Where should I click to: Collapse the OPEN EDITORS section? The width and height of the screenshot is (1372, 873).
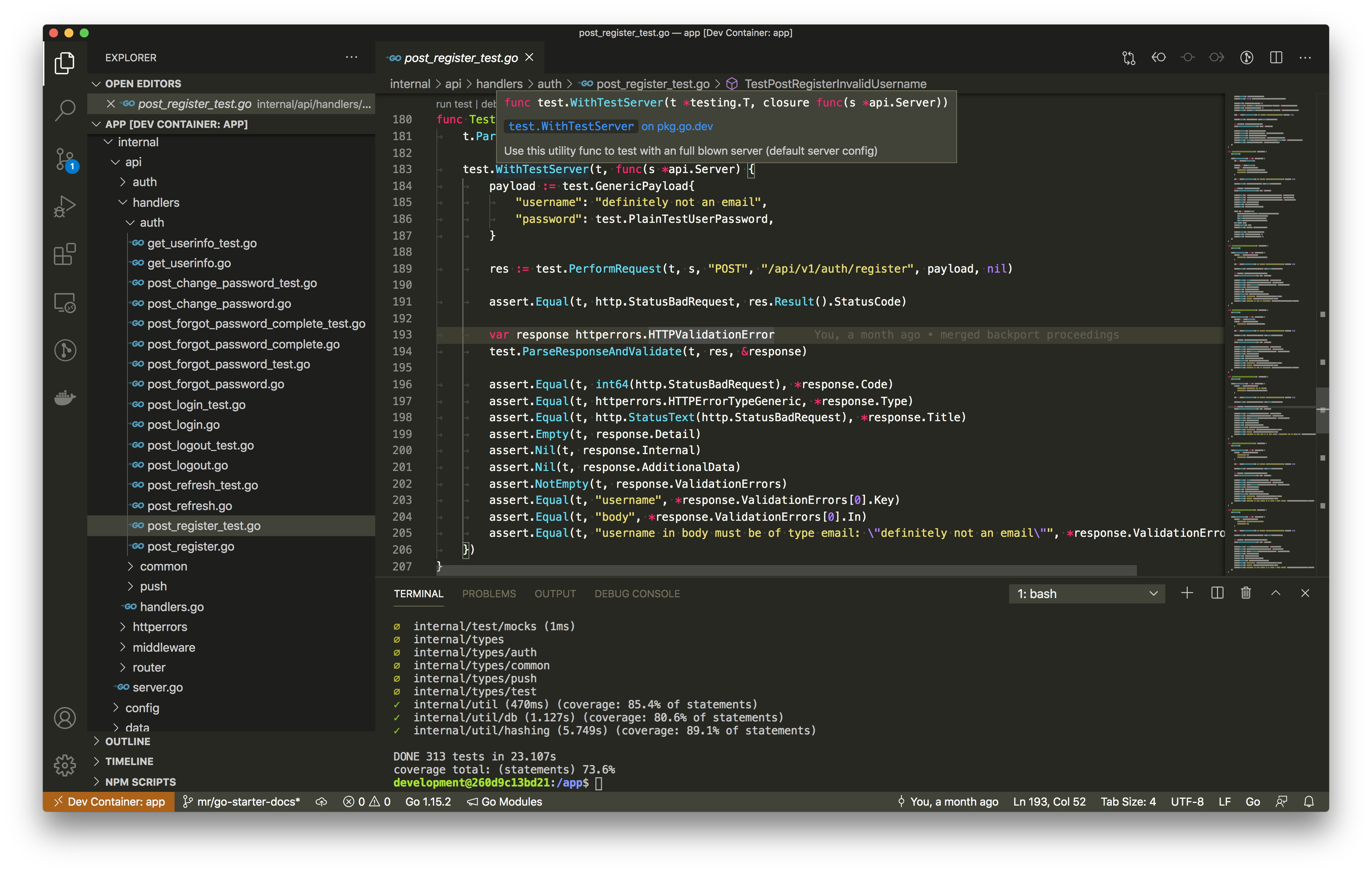coord(143,84)
